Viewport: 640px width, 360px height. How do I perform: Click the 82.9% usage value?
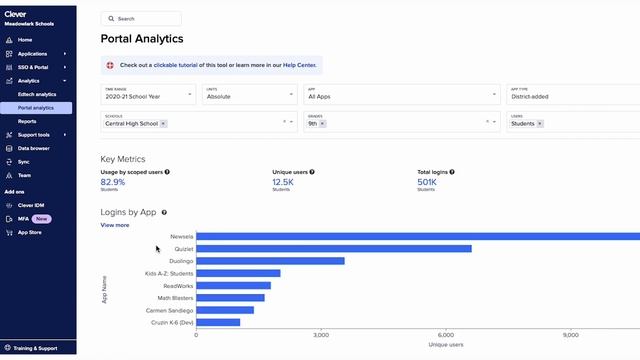113,182
